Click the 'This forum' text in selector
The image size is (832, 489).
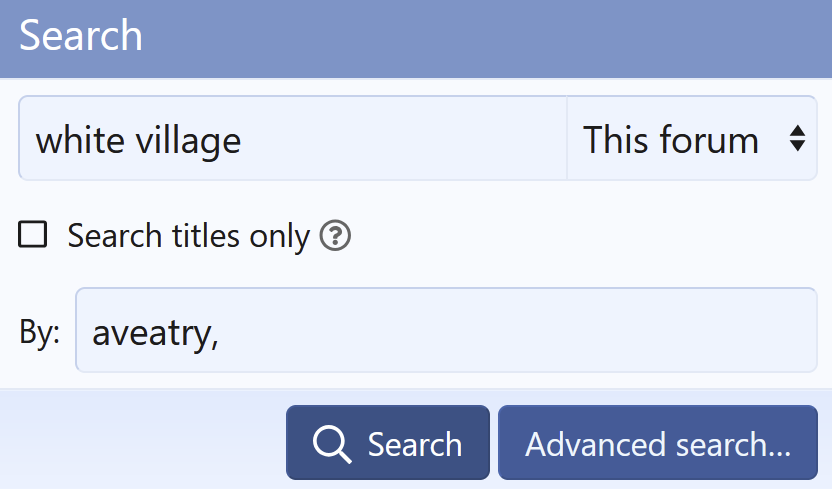pos(670,139)
